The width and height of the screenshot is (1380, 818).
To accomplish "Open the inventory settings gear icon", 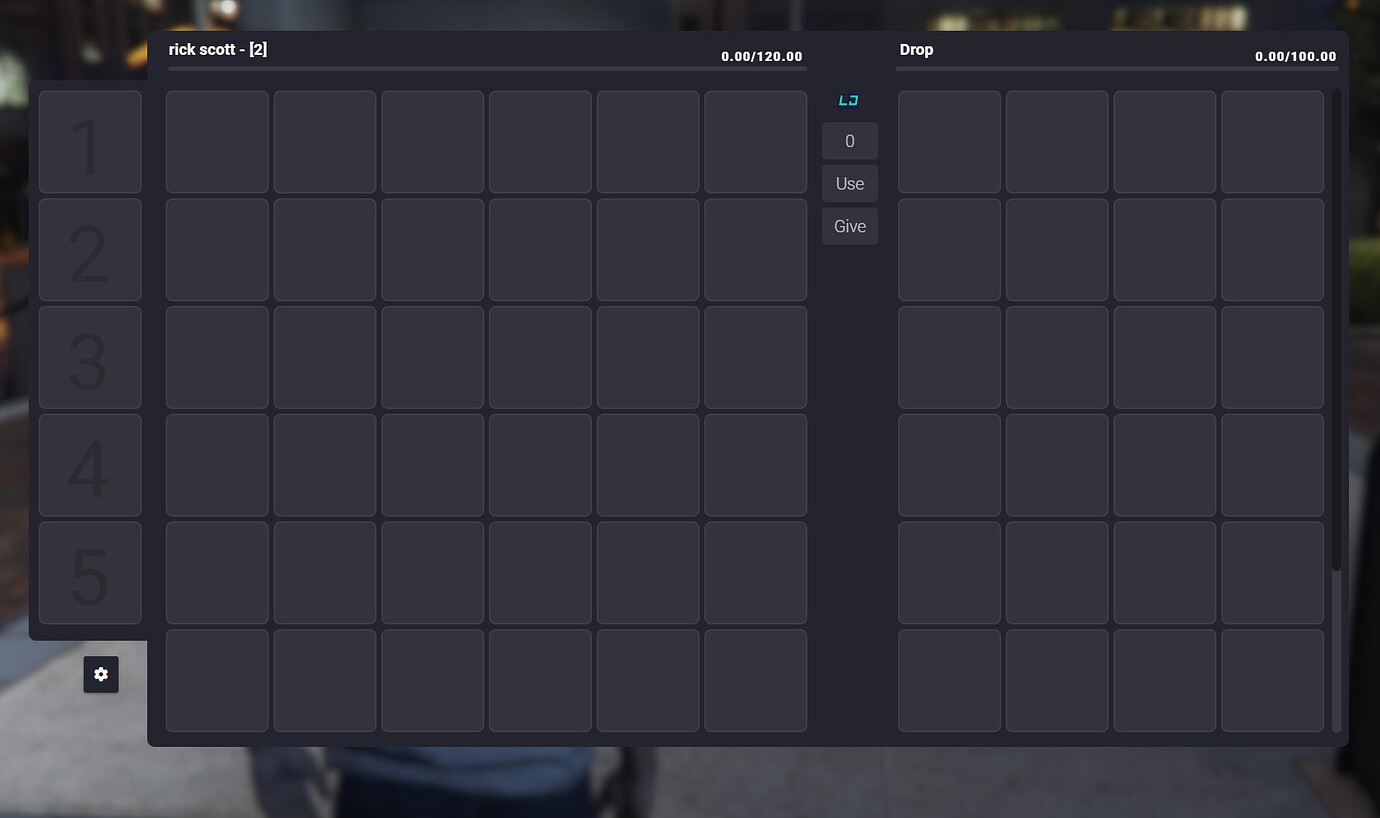I will pos(100,674).
